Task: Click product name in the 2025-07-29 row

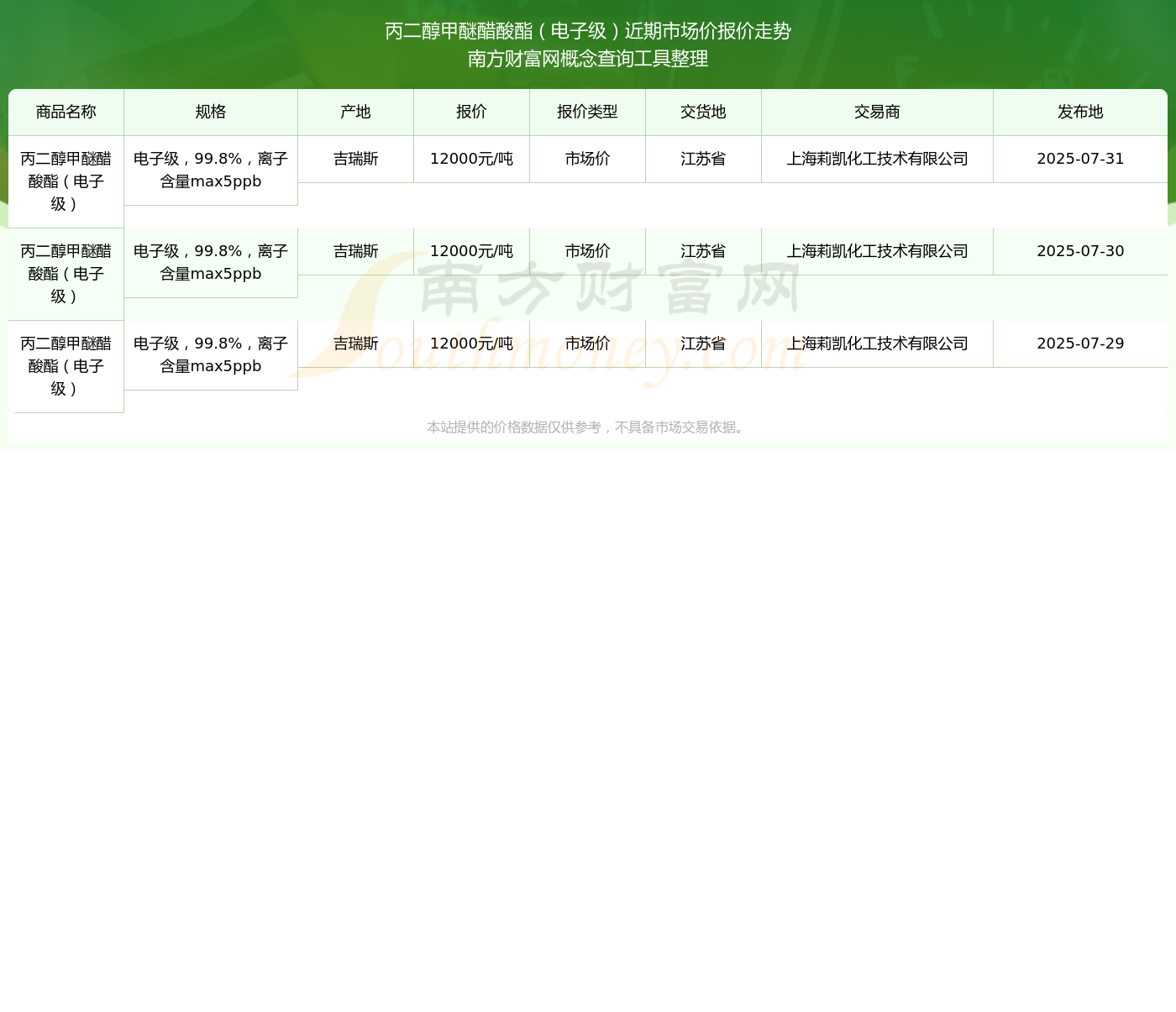Action: coord(66,366)
